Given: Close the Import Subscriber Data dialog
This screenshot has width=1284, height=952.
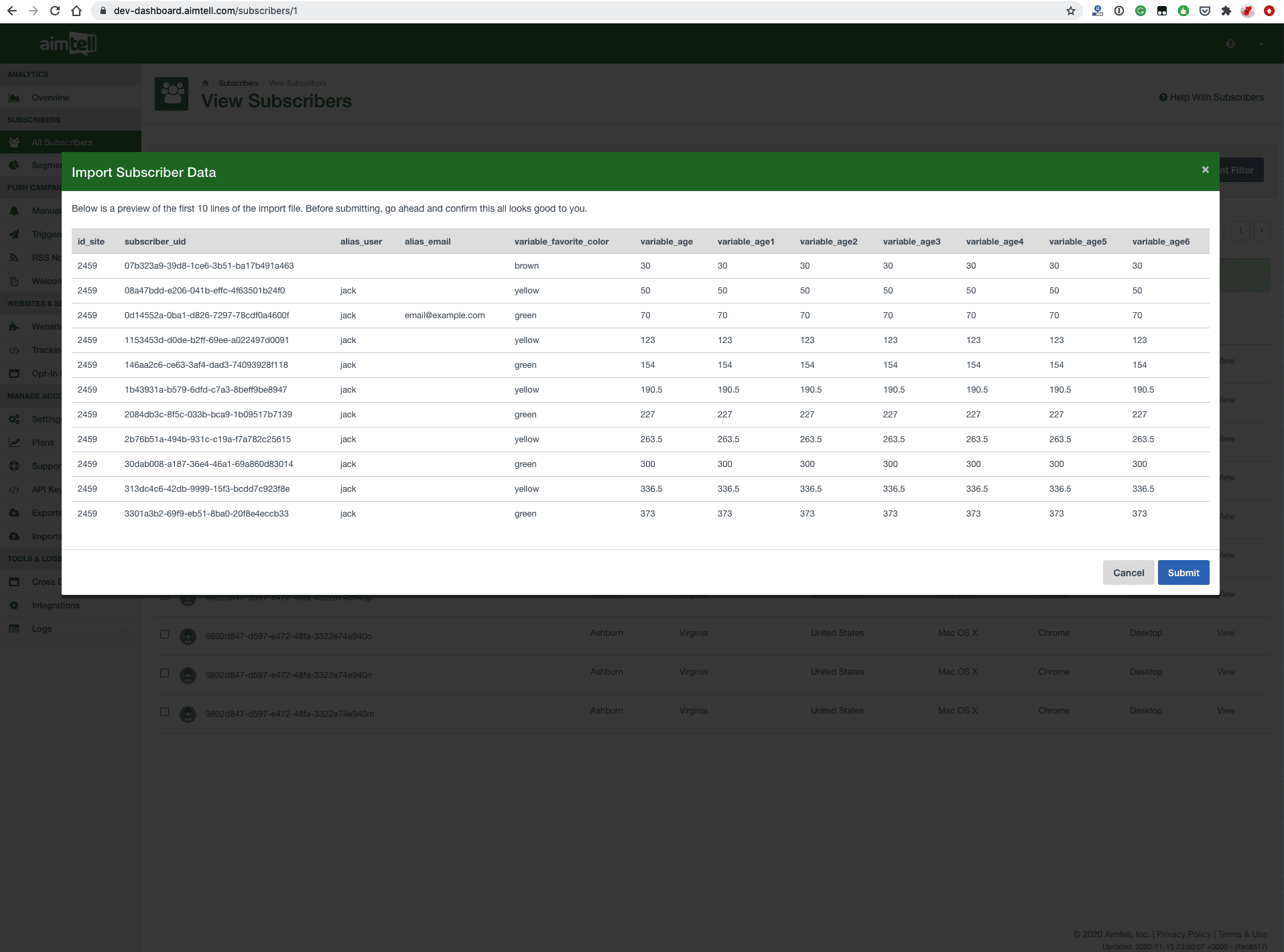Looking at the screenshot, I should point(1205,170).
